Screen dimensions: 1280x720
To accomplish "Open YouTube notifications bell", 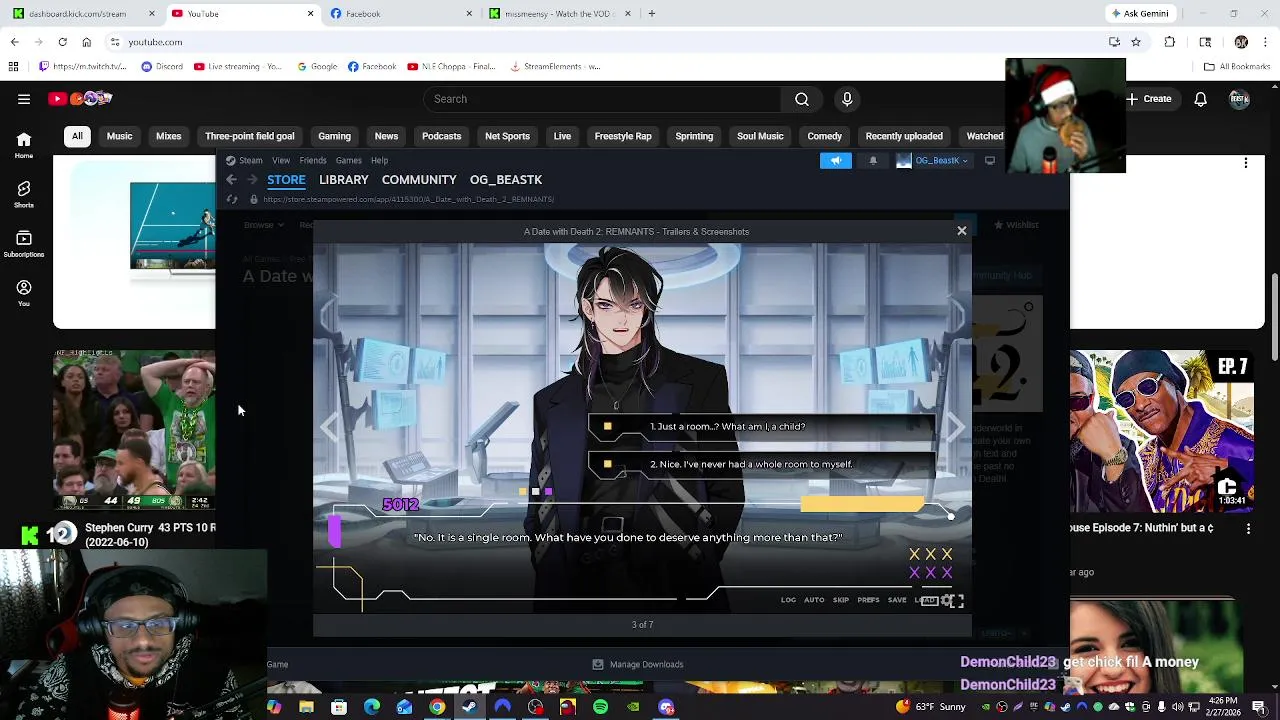I will [x=1200, y=99].
